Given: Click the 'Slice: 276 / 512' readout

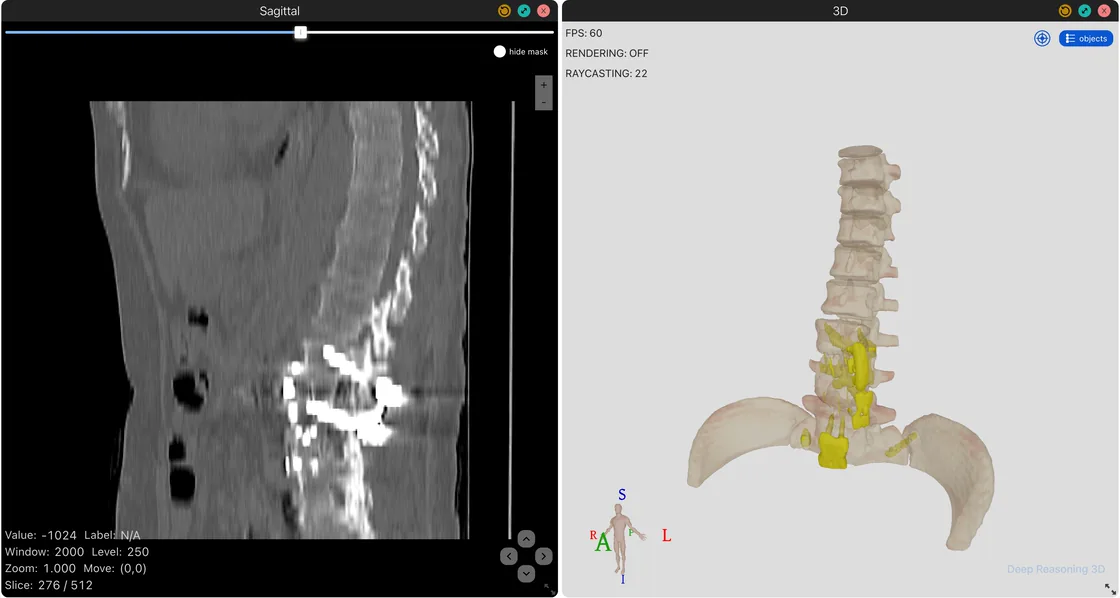Looking at the screenshot, I should (49, 585).
